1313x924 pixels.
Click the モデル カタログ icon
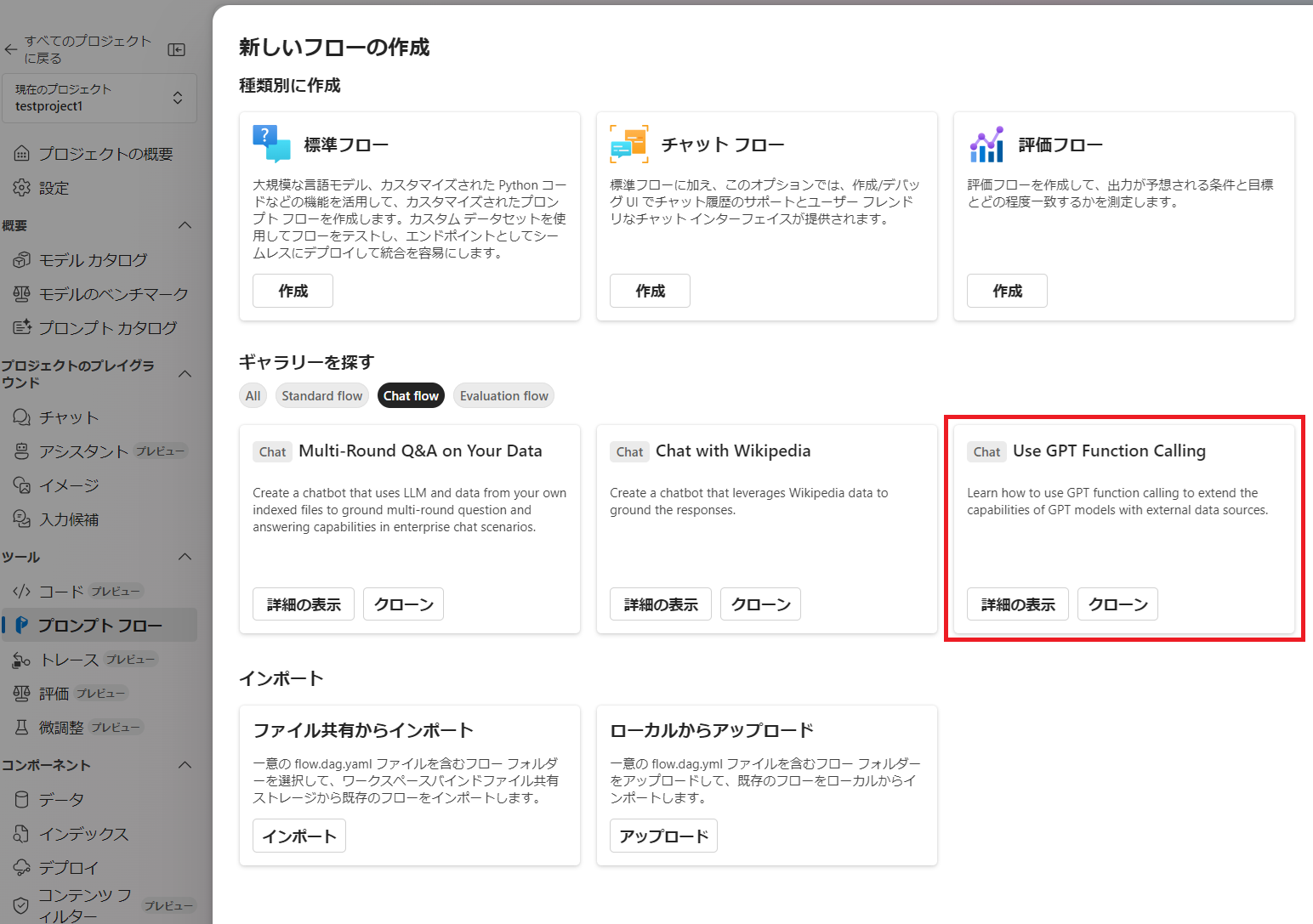coord(21,260)
